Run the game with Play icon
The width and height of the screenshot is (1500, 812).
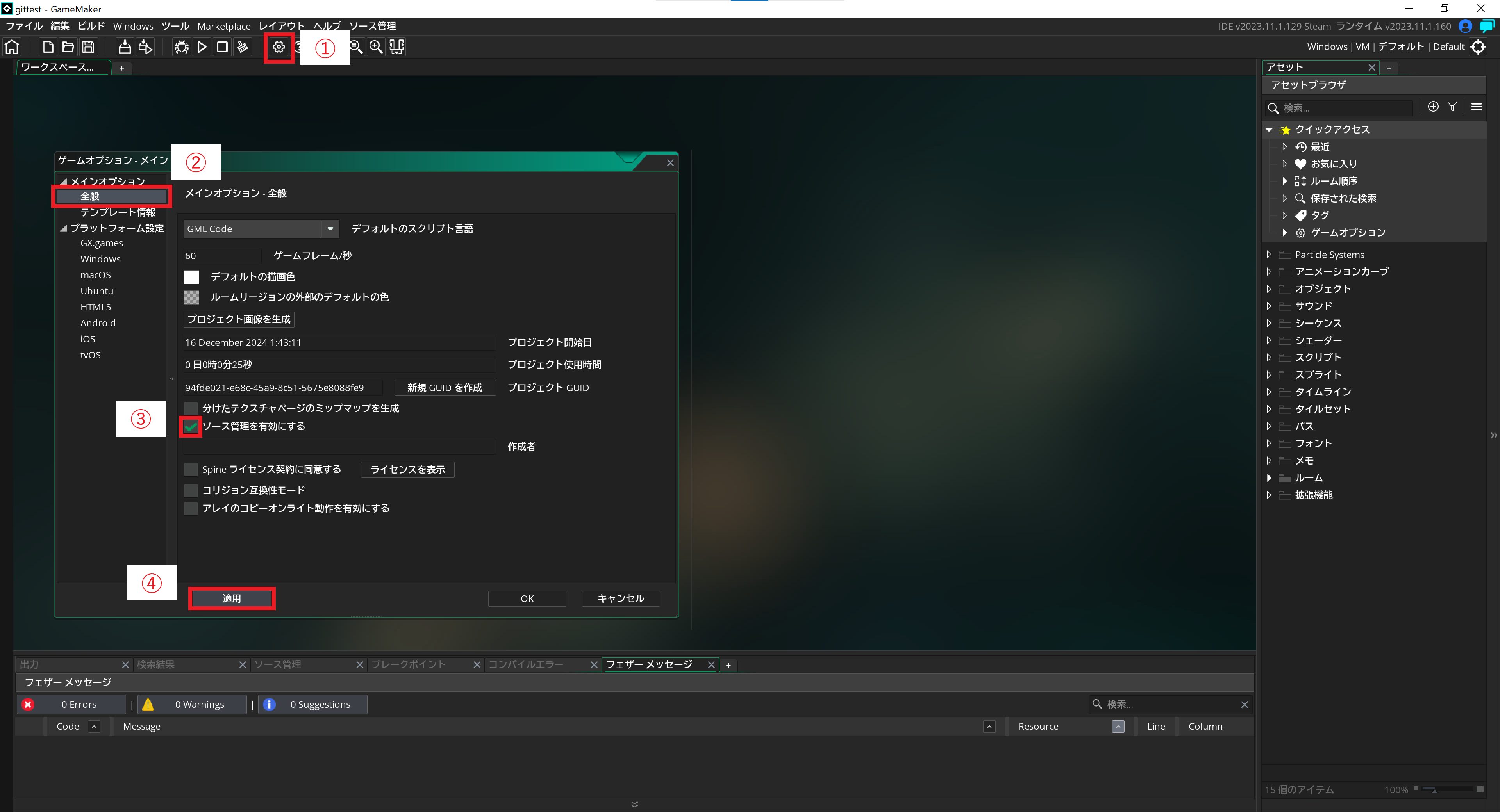202,47
